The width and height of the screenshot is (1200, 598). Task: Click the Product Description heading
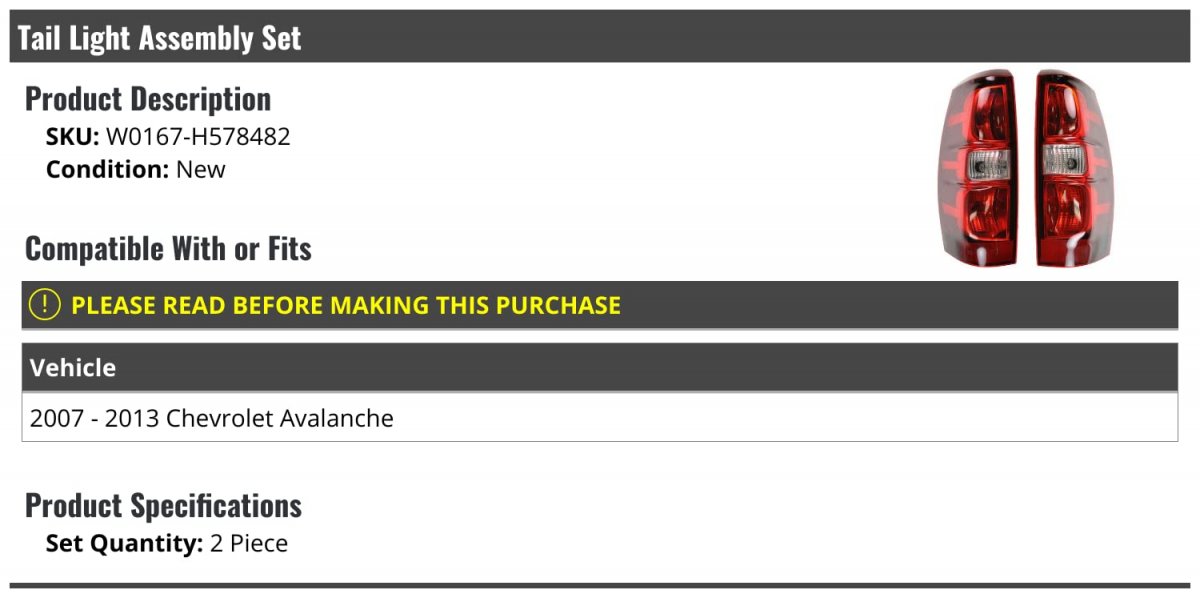(x=148, y=99)
